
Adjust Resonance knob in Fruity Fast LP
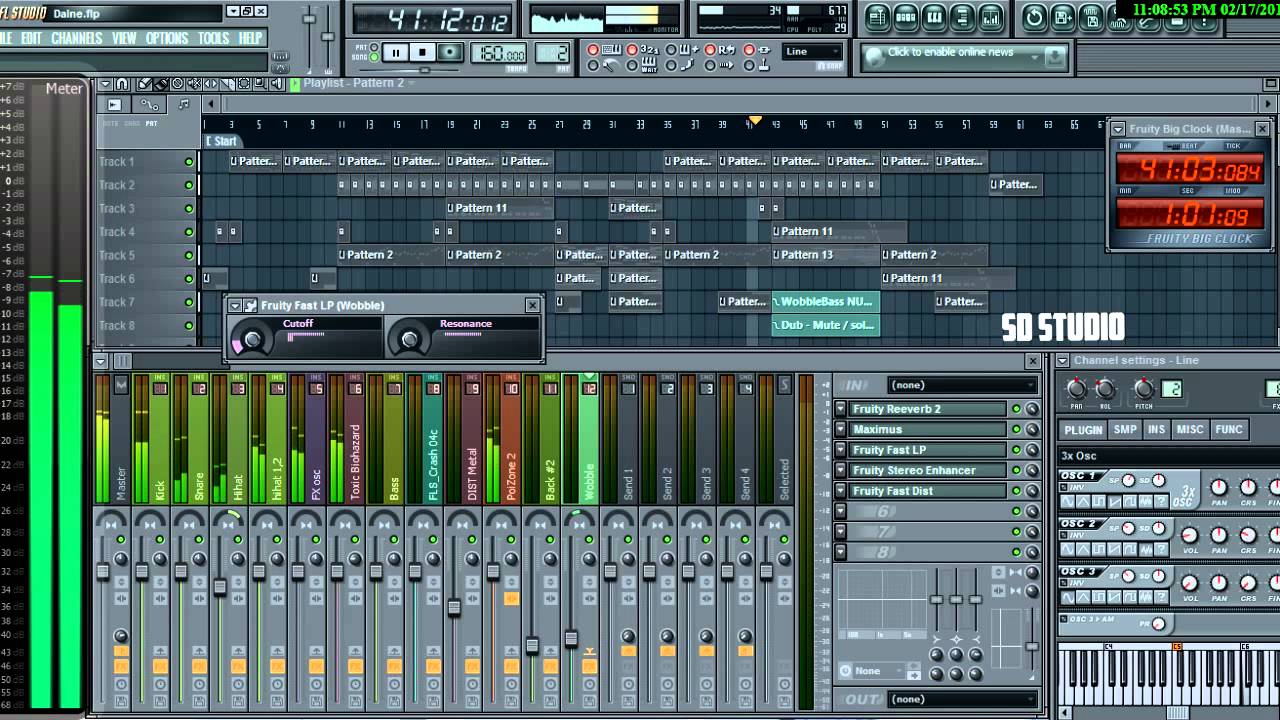409,340
